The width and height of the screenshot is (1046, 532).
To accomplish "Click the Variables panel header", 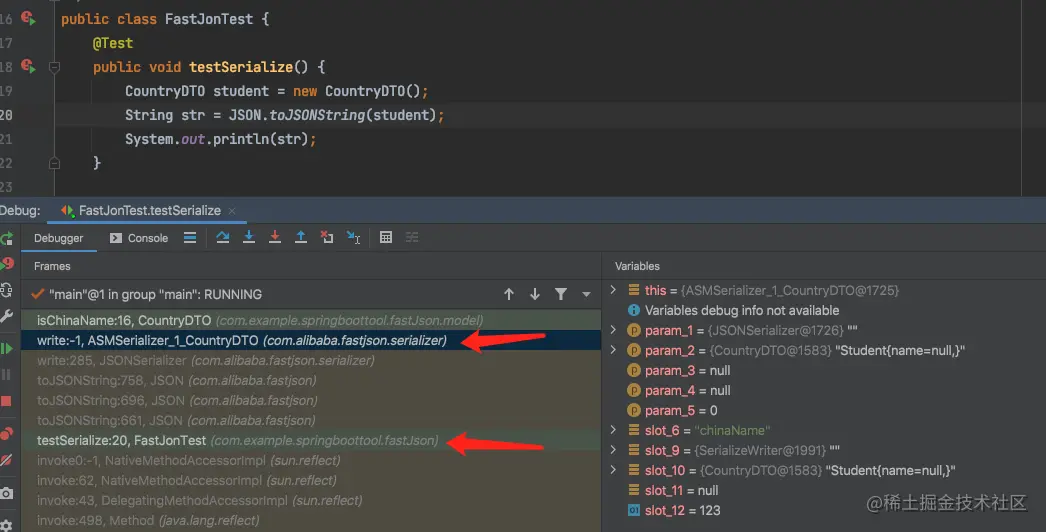I will (x=637, y=266).
